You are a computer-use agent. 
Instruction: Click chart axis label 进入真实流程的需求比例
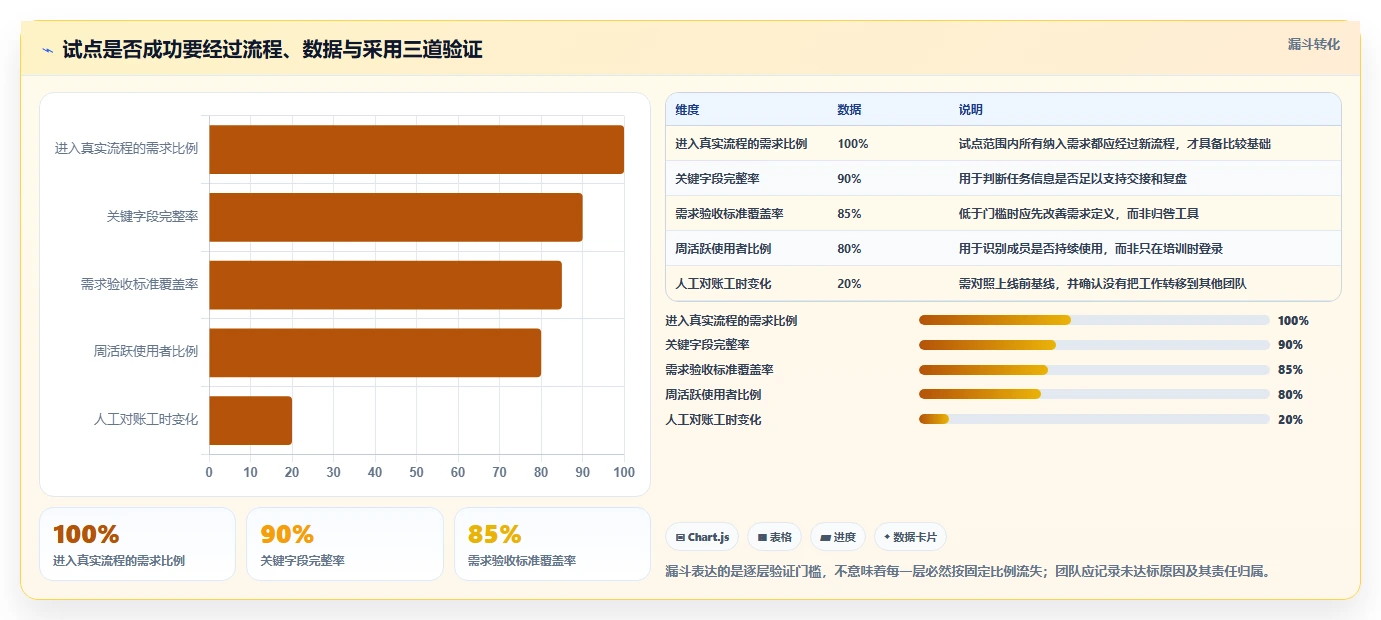click(x=126, y=148)
